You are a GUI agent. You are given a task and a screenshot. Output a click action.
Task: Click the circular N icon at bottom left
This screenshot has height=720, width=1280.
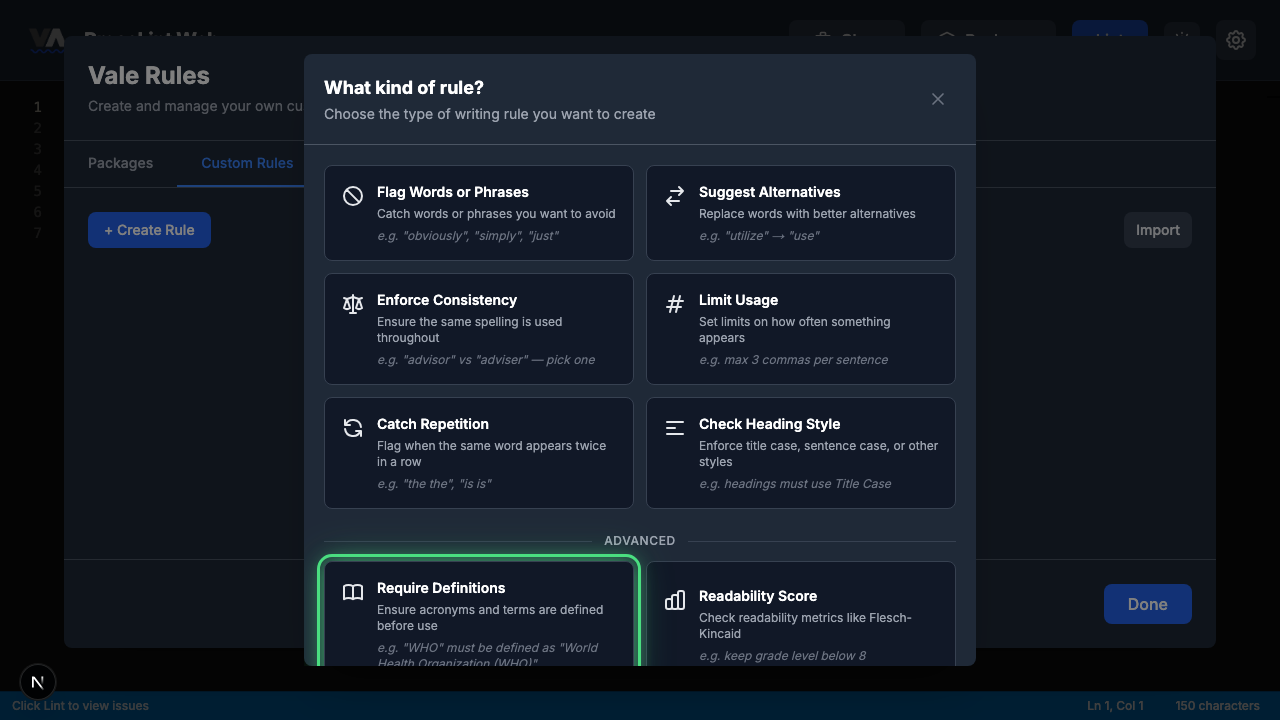pos(37,682)
